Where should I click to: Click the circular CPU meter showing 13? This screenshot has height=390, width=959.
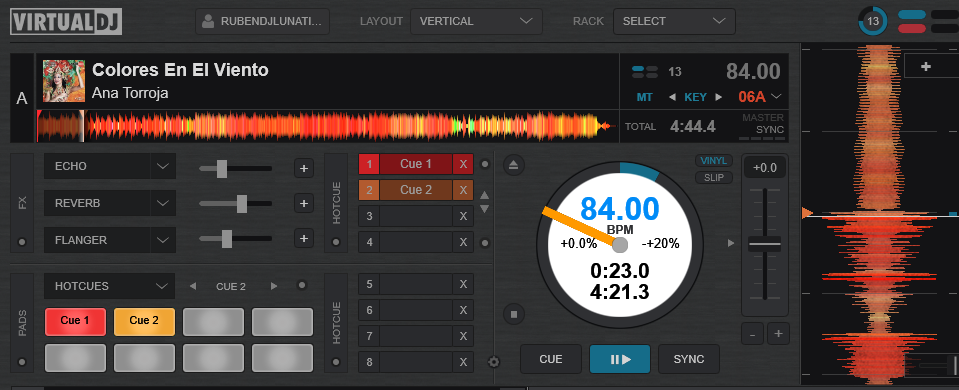[x=873, y=22]
